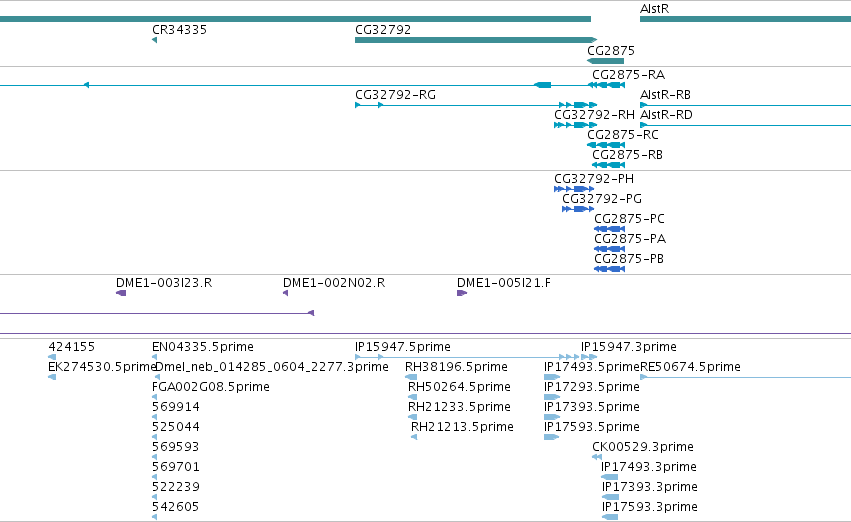Select the RE50674.5prime EST label
Screen dimensions: 851x522
[x=690, y=367]
